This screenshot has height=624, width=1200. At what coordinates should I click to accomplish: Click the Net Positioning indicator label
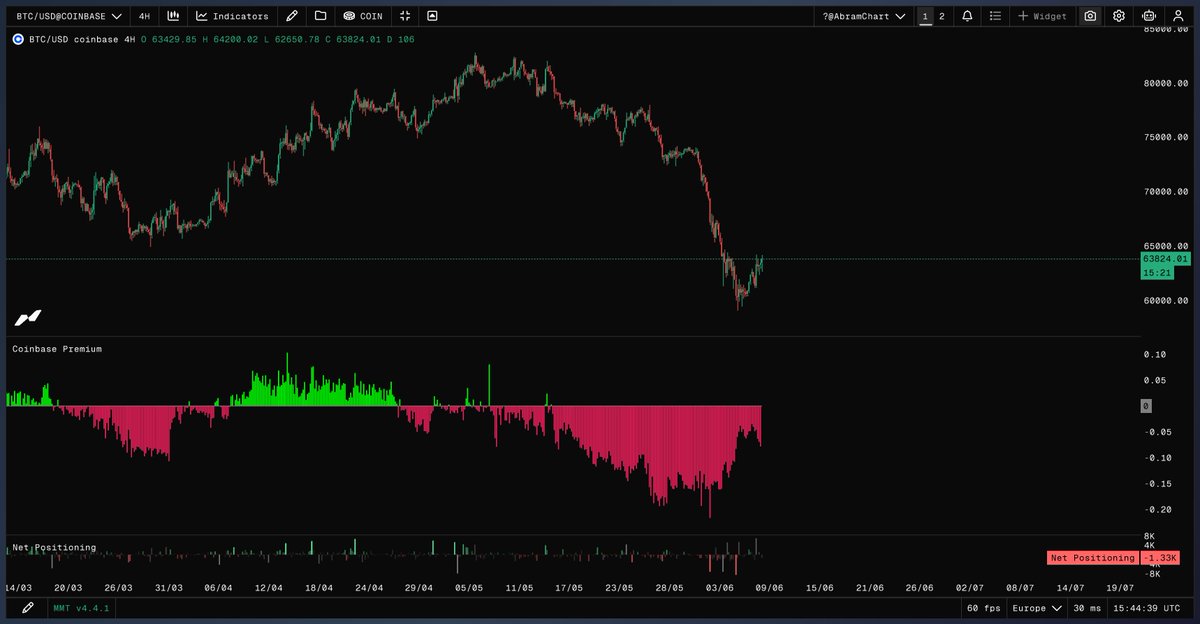(x=54, y=547)
